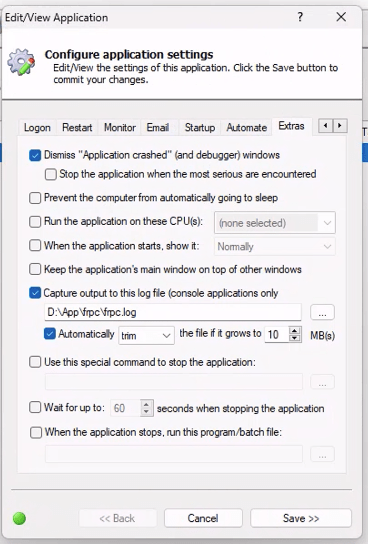Open the CPU (none selected) dropdown

tap(275, 222)
